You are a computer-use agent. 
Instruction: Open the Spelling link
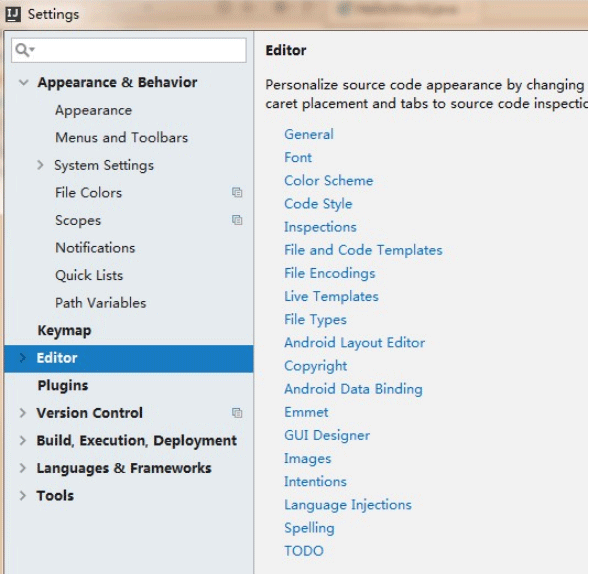click(309, 528)
